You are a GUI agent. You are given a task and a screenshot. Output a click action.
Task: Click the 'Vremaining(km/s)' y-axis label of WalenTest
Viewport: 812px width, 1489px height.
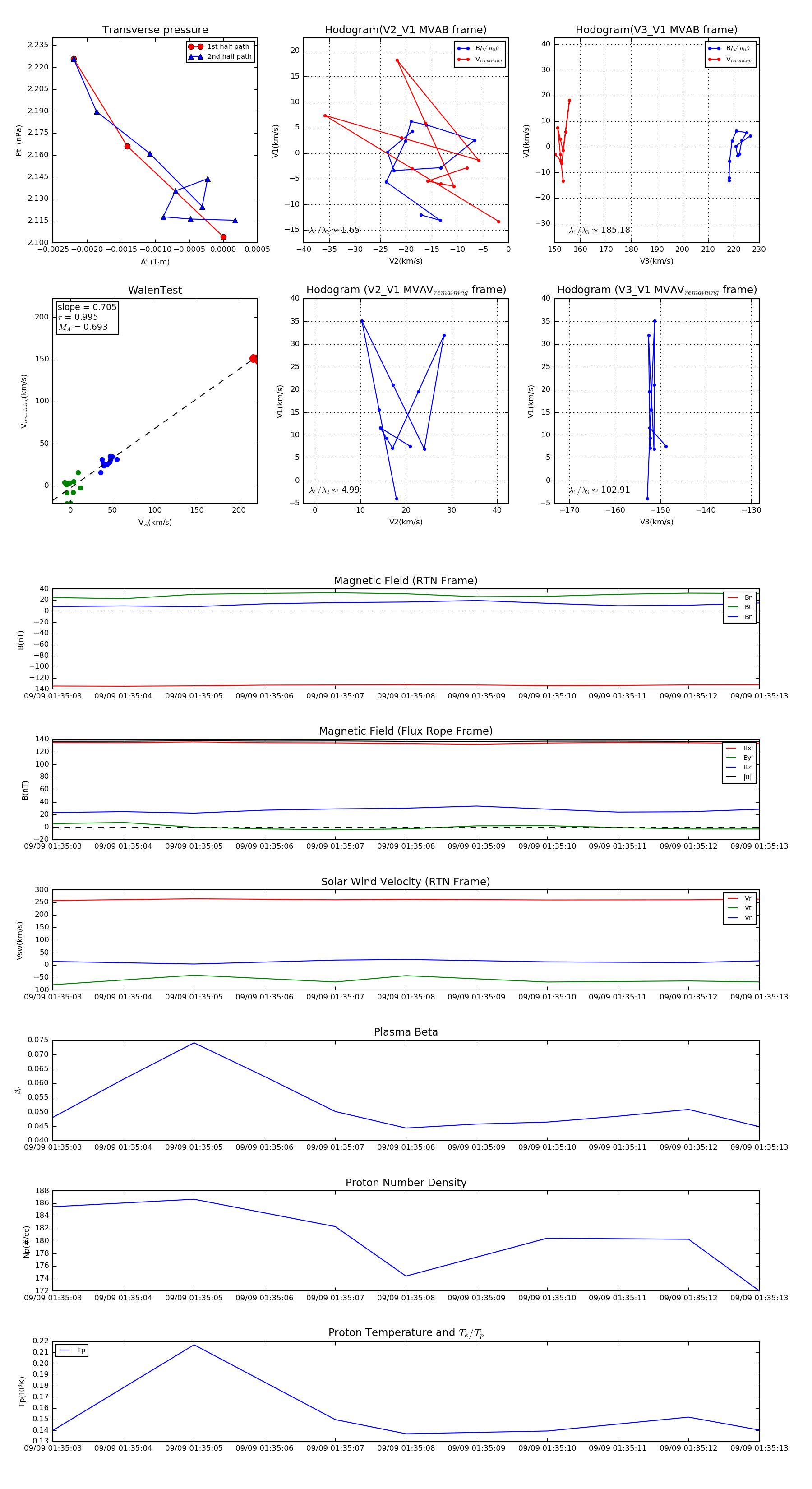(x=24, y=401)
